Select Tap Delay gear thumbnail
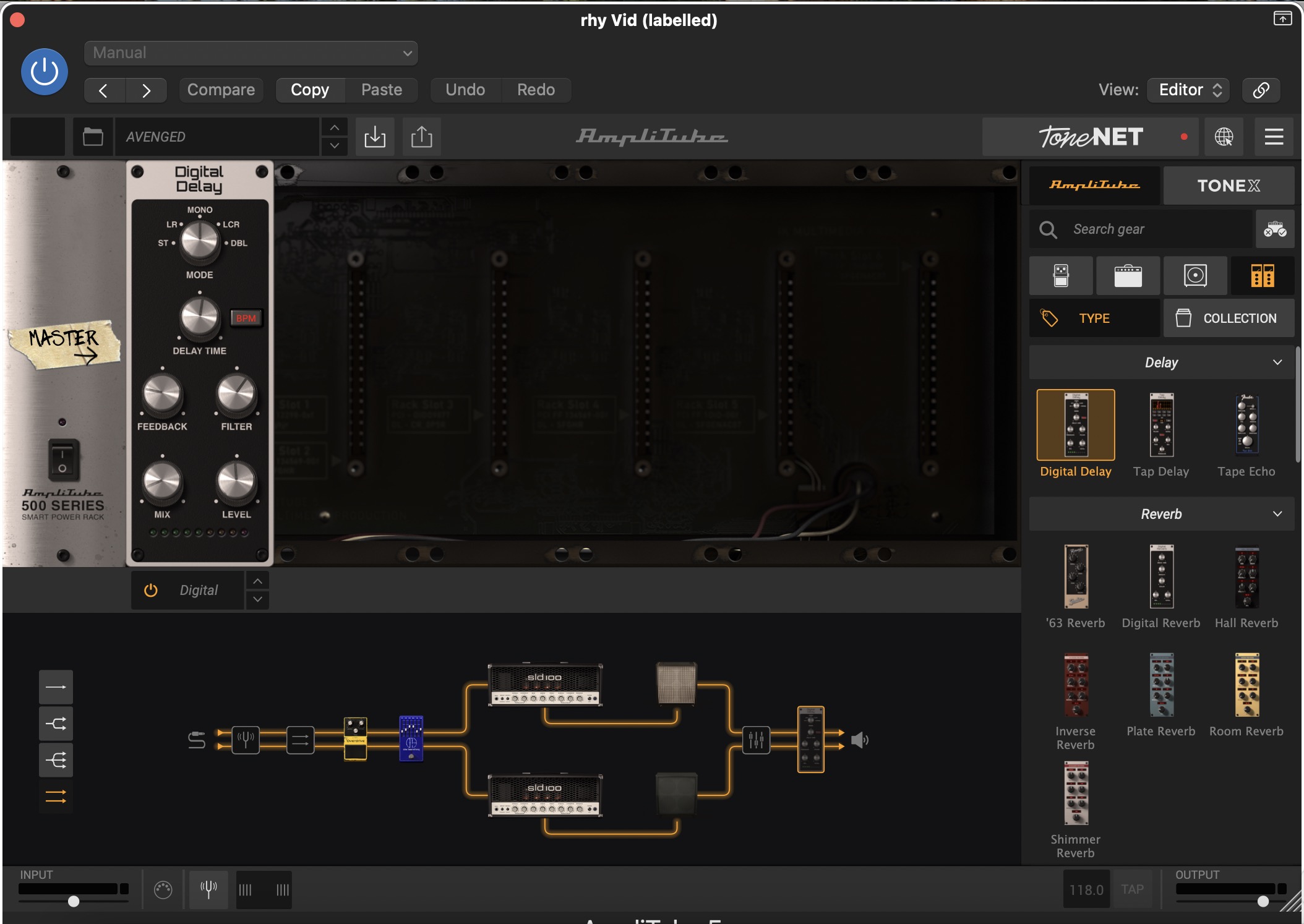1304x924 pixels. 1161,425
